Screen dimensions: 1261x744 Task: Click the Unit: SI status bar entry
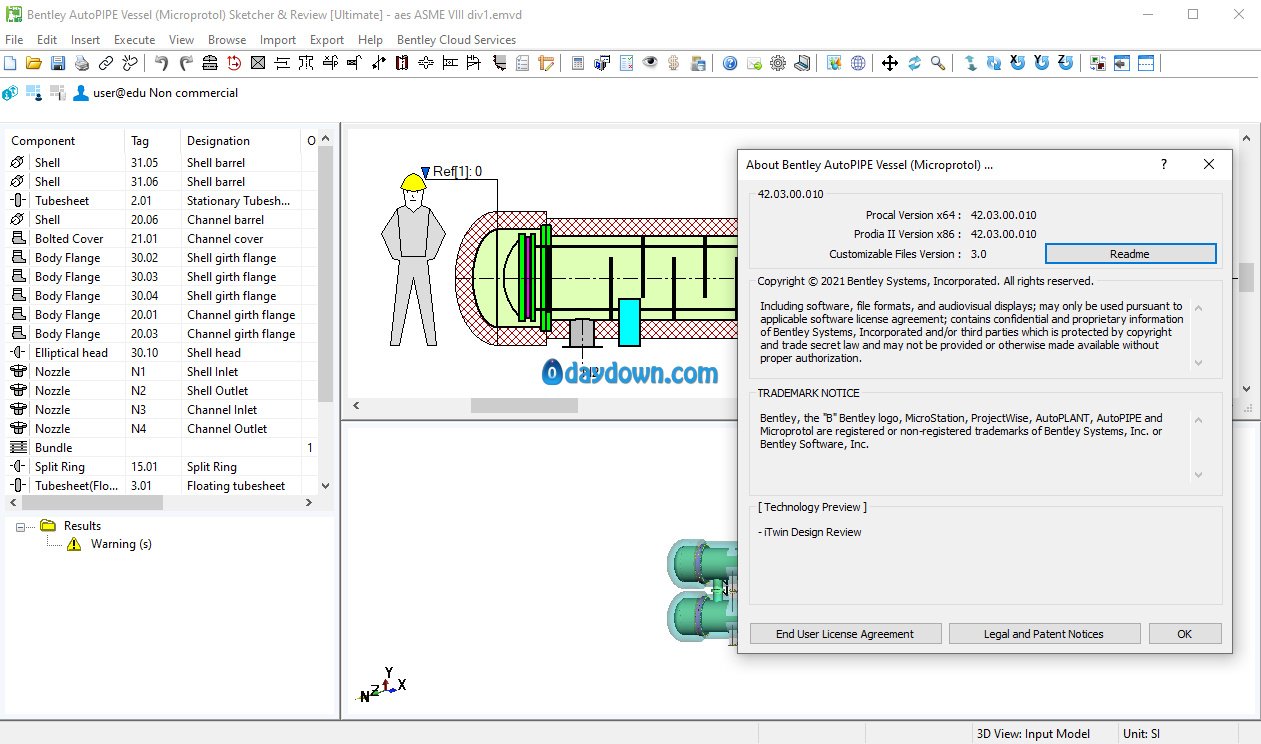coord(1141,734)
